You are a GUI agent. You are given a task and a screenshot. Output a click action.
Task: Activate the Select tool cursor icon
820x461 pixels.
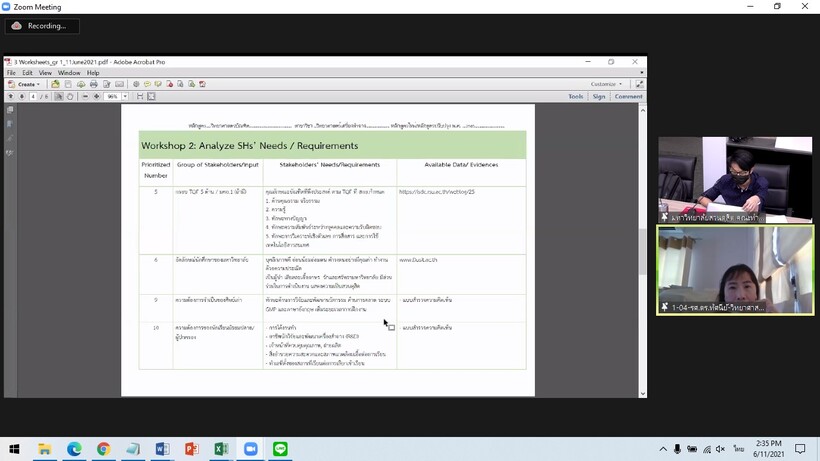click(x=59, y=97)
